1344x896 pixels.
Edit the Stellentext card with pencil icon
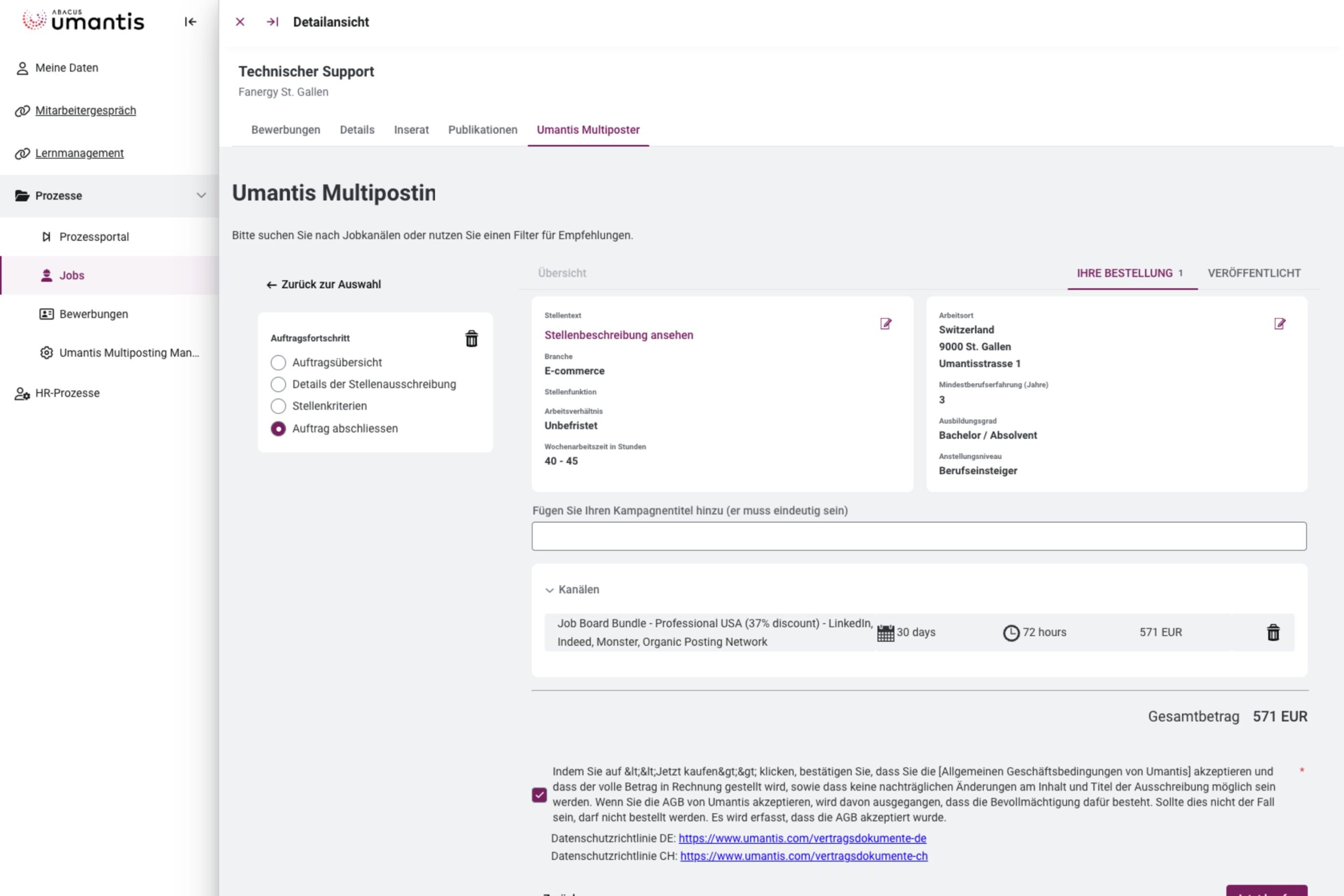click(x=886, y=324)
